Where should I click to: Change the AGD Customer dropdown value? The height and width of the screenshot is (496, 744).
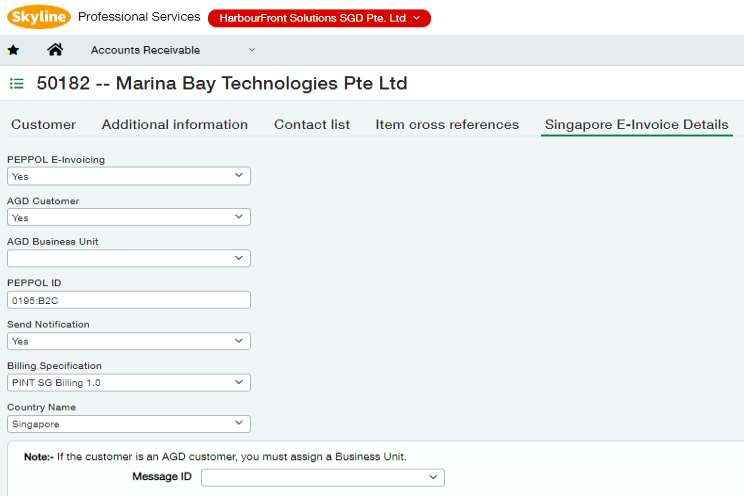click(x=128, y=217)
